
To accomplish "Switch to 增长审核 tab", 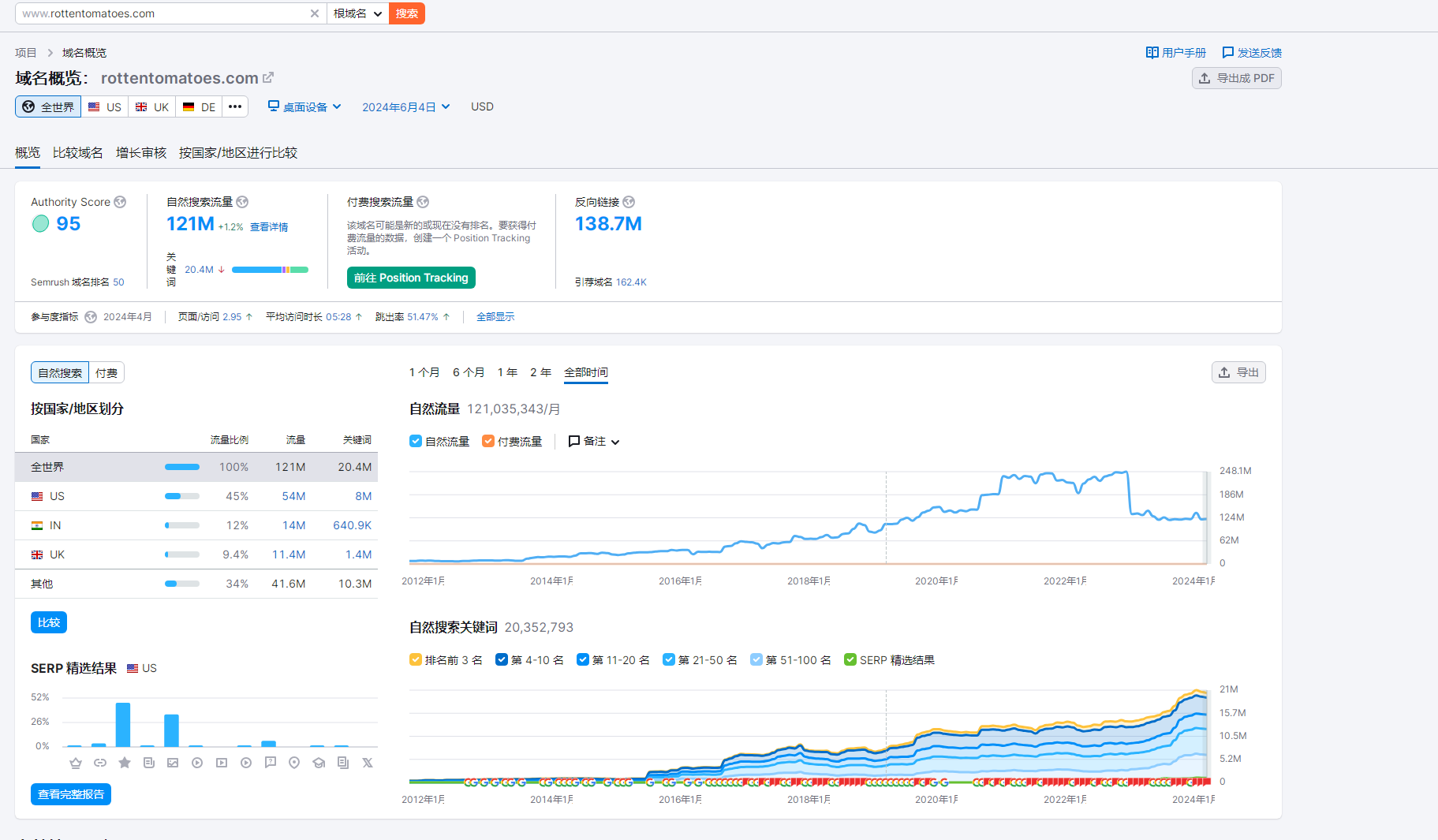I will (141, 152).
